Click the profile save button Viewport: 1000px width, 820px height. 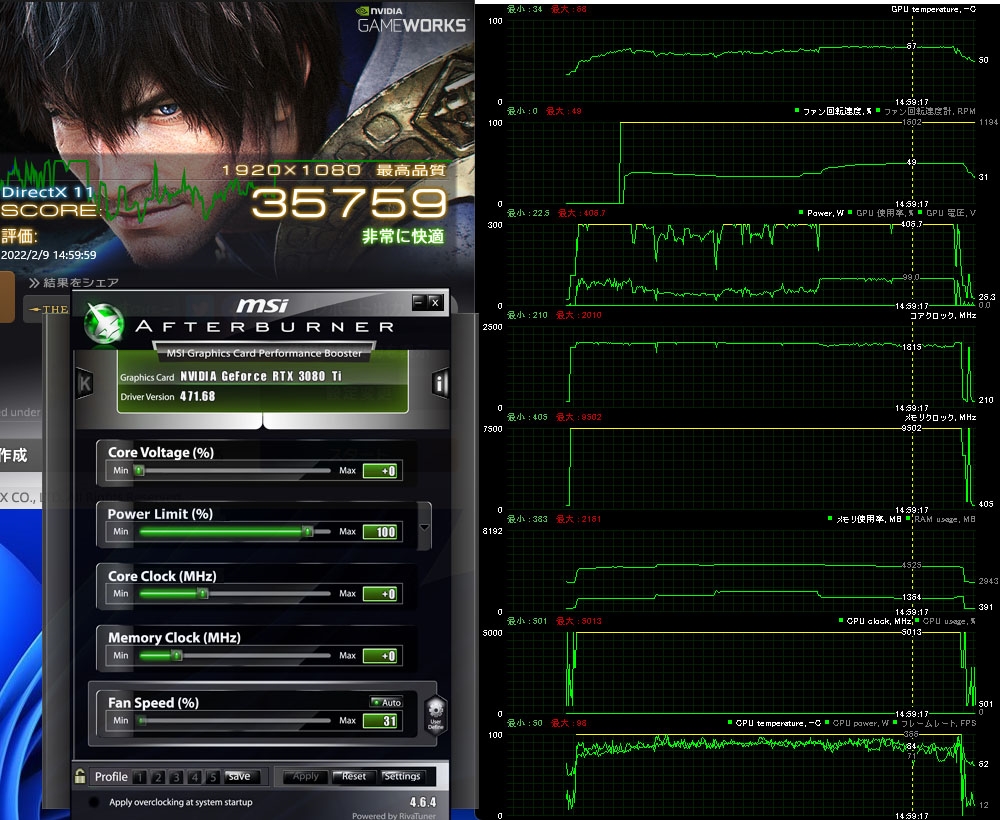click(x=240, y=776)
